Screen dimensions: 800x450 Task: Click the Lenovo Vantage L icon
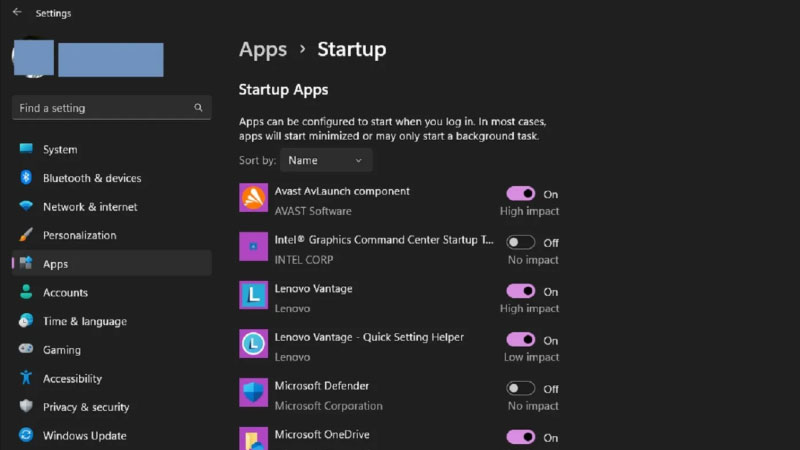[254, 295]
